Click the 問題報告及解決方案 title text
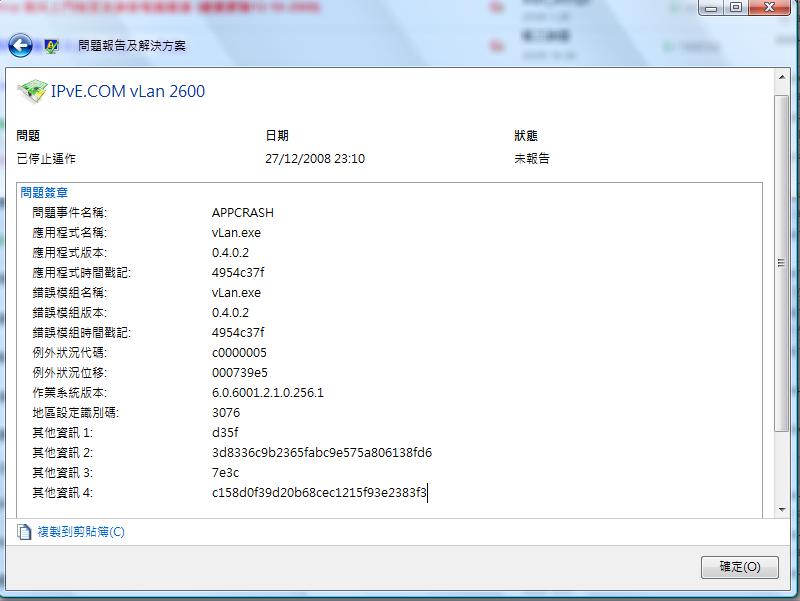Screen dimensions: 800x601 click(132, 46)
